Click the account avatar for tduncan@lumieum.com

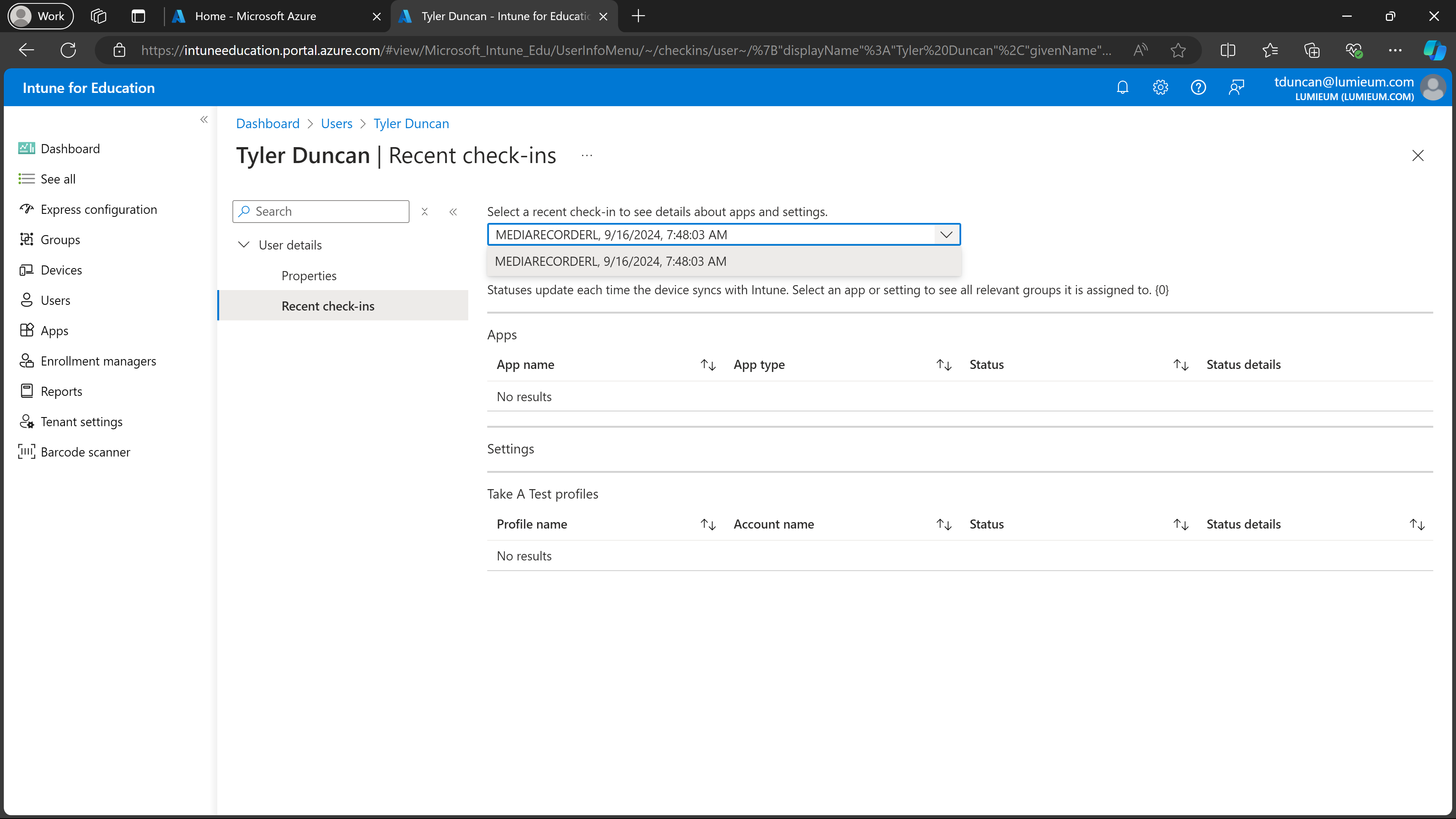1433,88
